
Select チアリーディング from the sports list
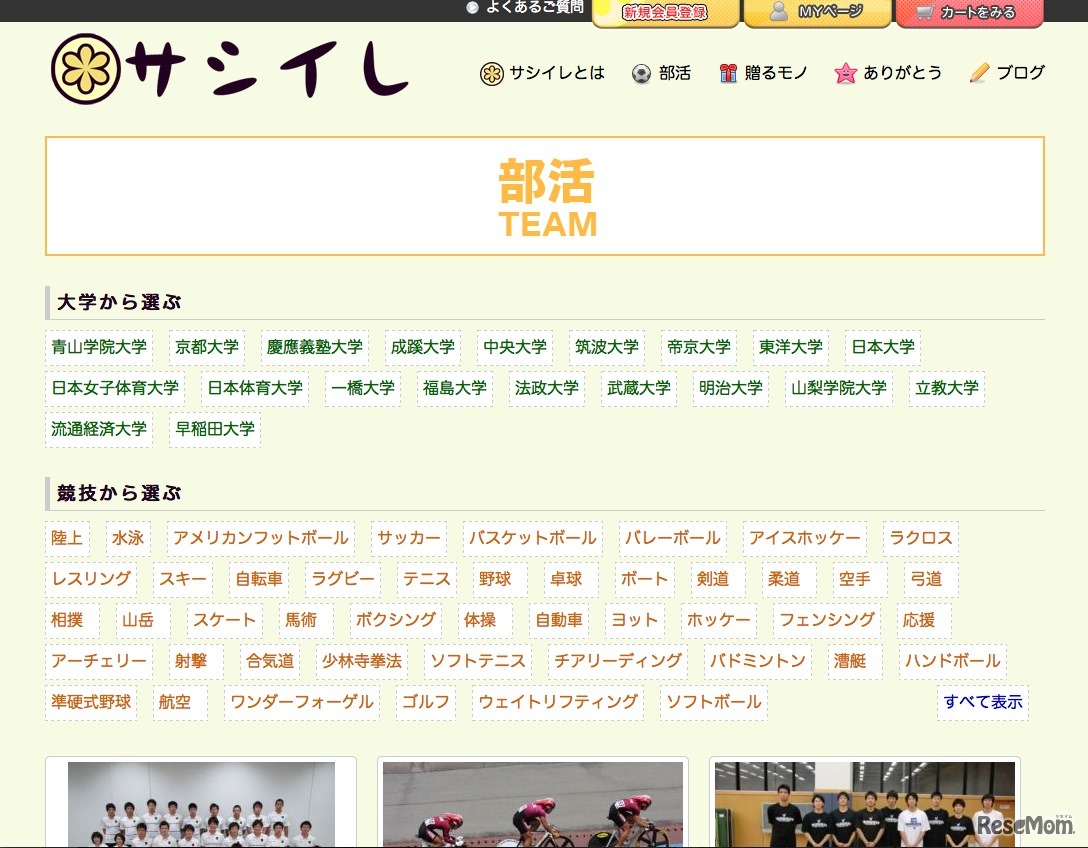click(617, 661)
